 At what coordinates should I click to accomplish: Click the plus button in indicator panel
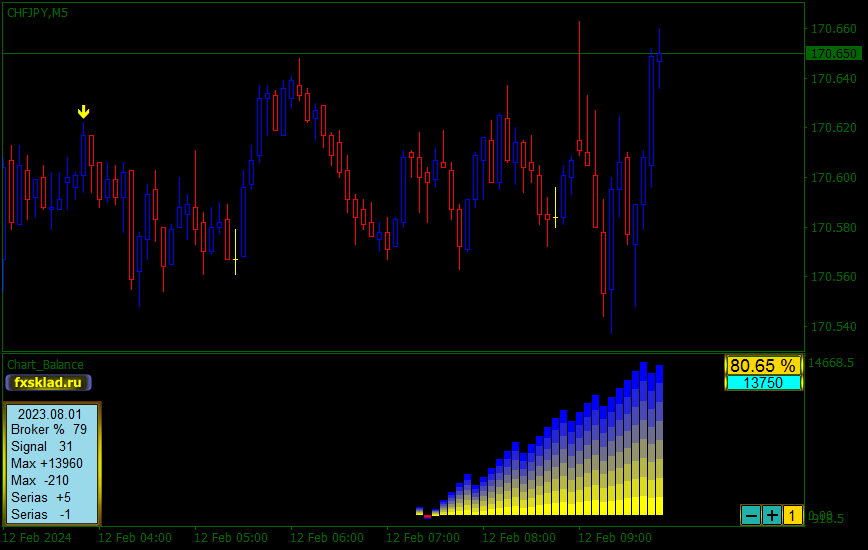pyautogui.click(x=772, y=516)
